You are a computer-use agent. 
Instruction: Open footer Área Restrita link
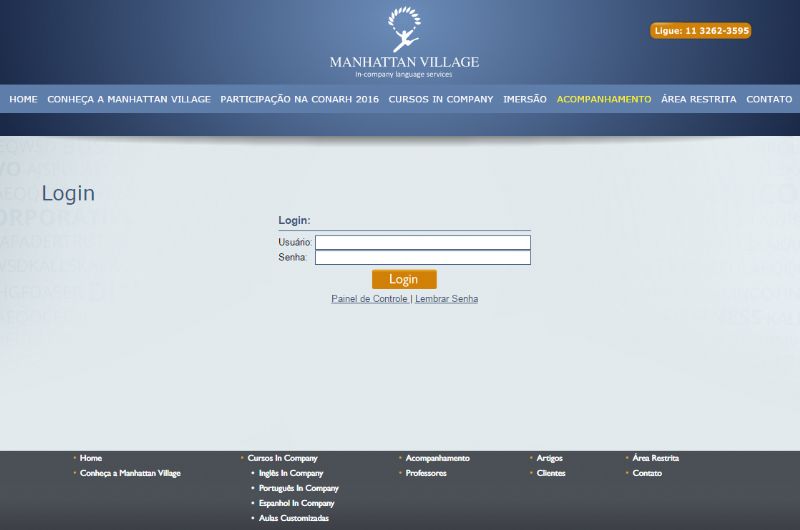tap(656, 458)
